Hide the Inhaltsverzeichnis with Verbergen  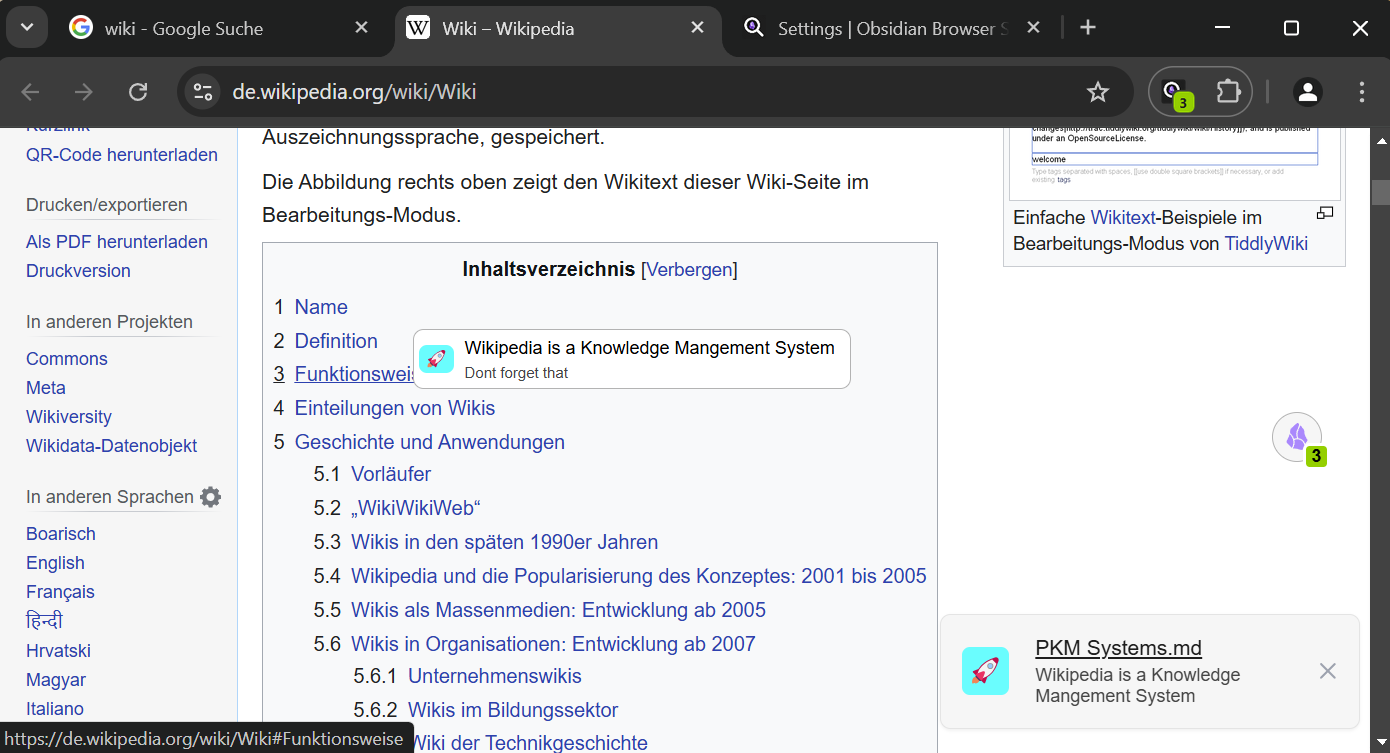point(689,269)
